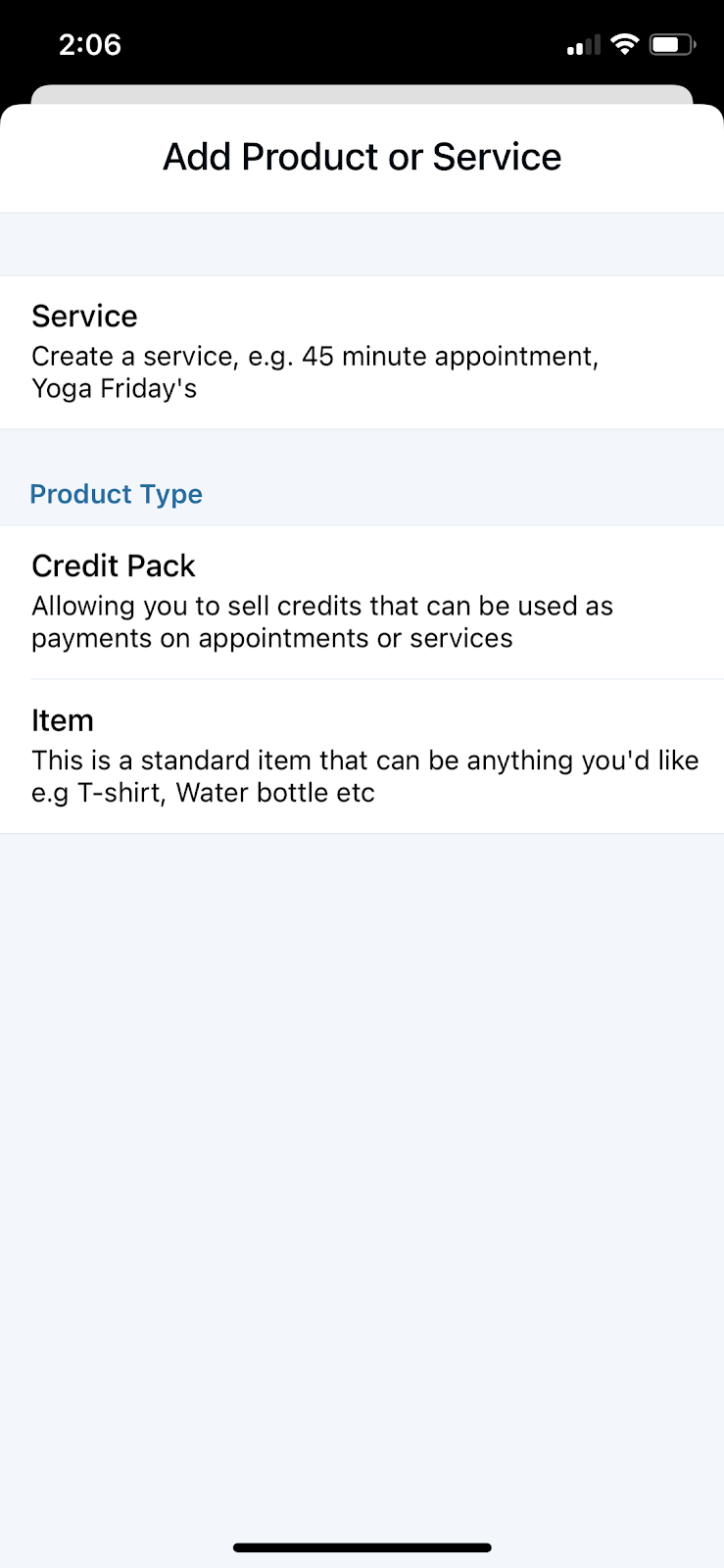Tap the Credit Pack heading text
Viewport: 724px width, 1568px height.
click(x=114, y=566)
